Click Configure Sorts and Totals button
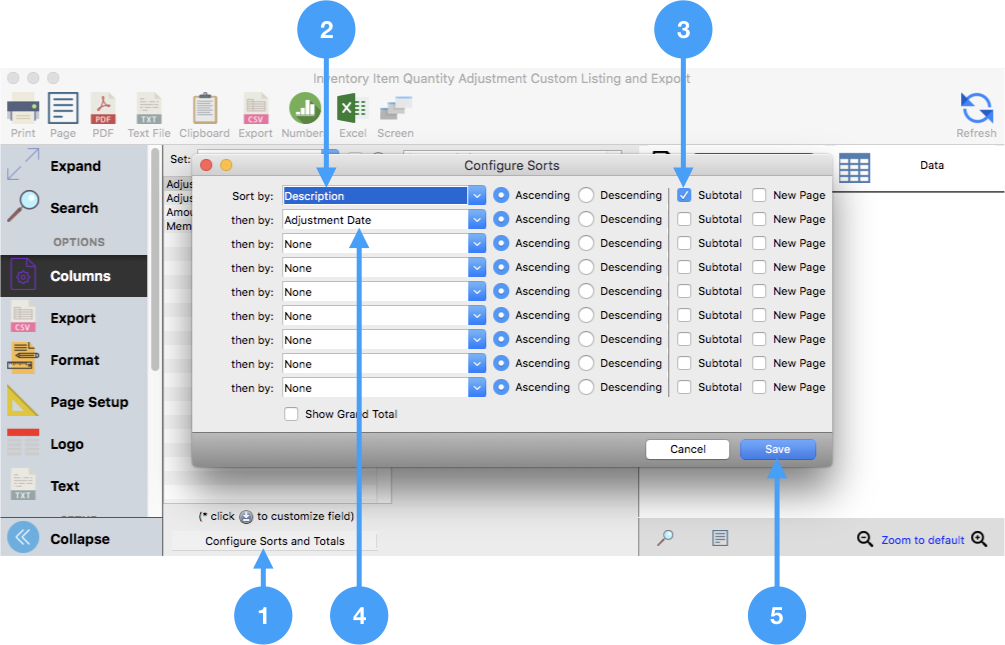The height and width of the screenshot is (645, 1005). click(x=275, y=541)
